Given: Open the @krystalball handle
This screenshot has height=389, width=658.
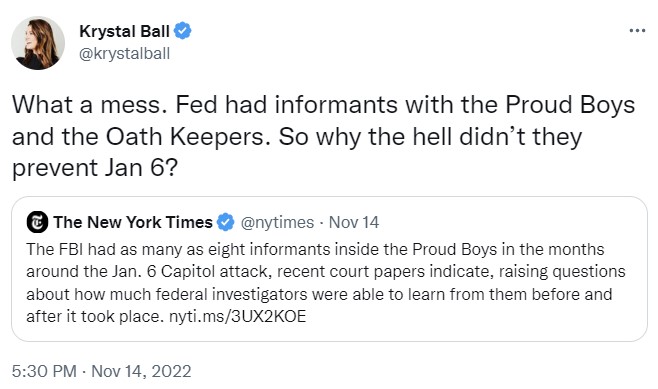Looking at the screenshot, I should coord(125,54).
